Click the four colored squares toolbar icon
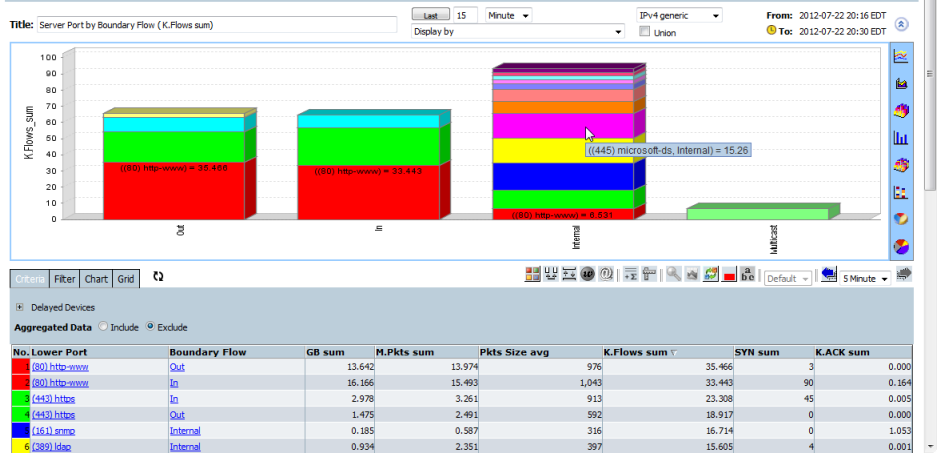Viewport: 937px width, 453px height. [532, 275]
